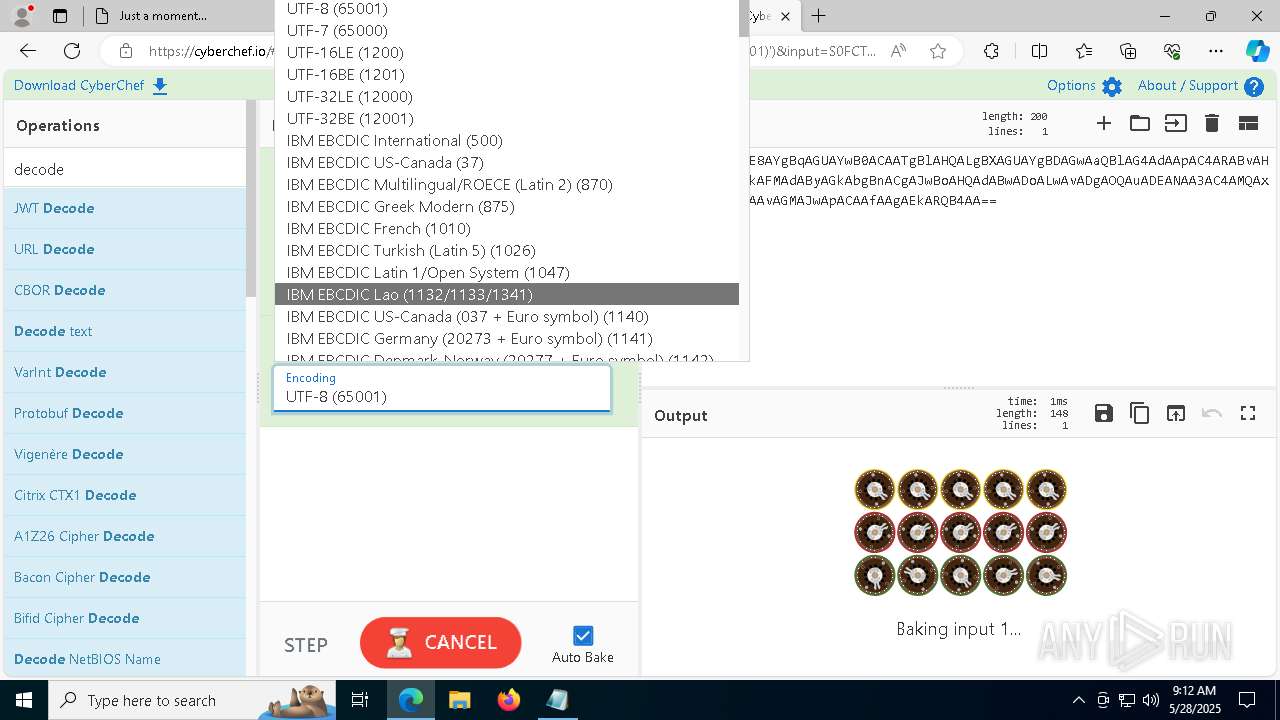This screenshot has width=1280, height=720.
Task: Open browser Extensions icon
Action: pos(991,51)
